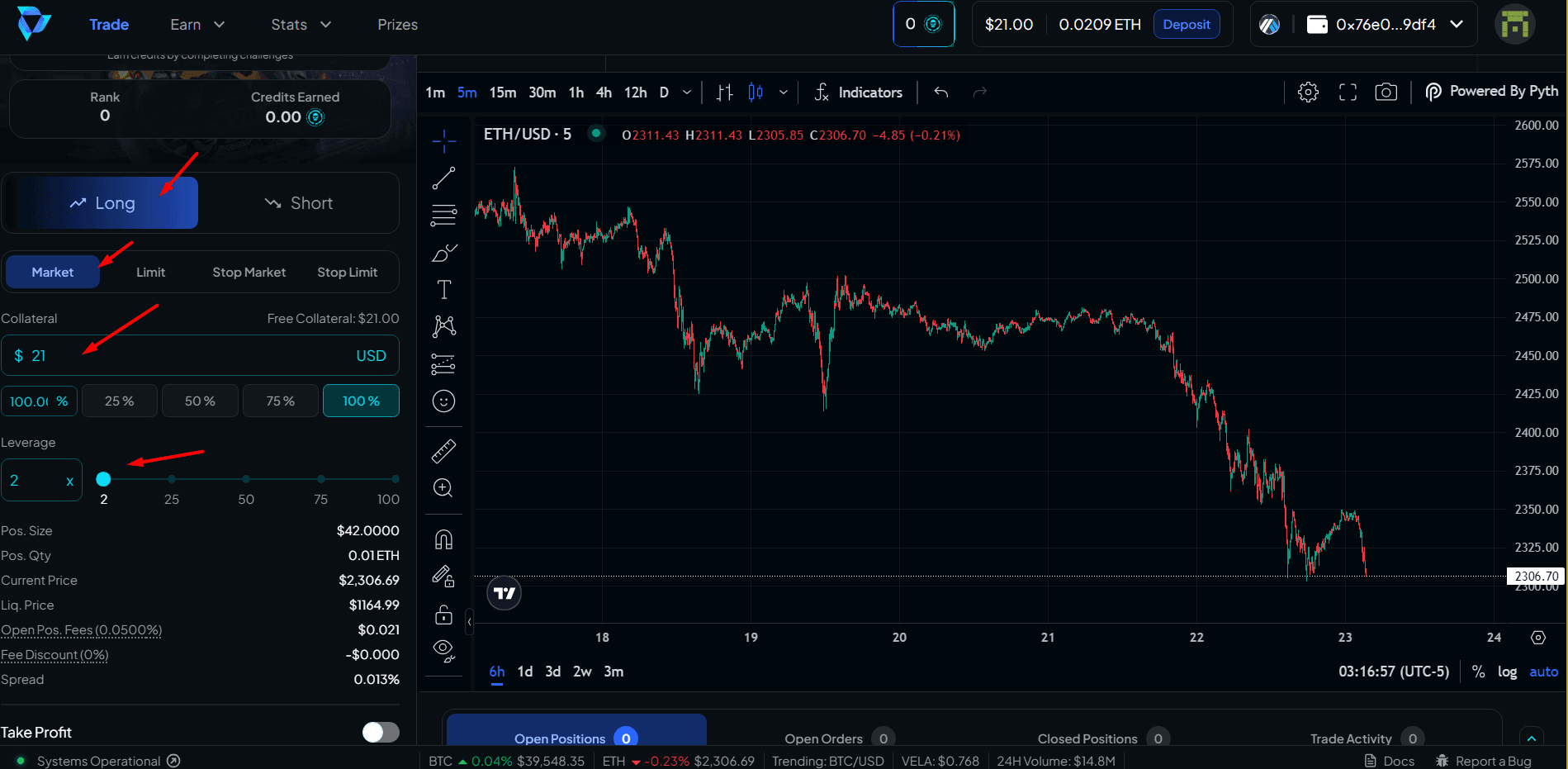Open the chart patterns tool

click(443, 326)
